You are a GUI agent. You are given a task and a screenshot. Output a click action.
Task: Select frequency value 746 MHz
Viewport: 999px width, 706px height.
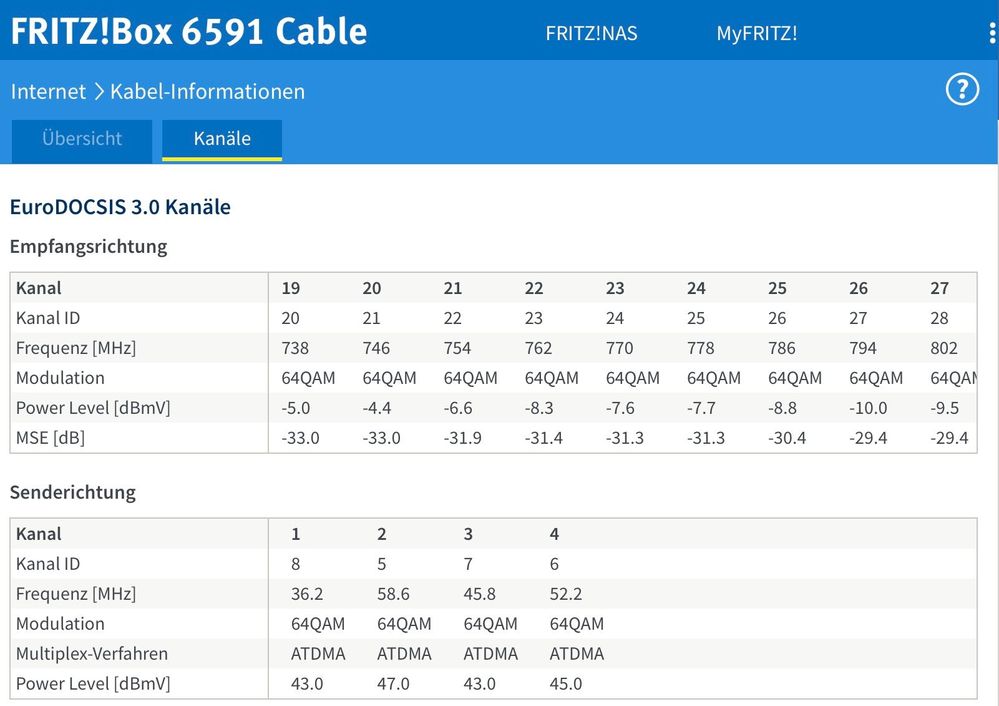[x=376, y=348]
